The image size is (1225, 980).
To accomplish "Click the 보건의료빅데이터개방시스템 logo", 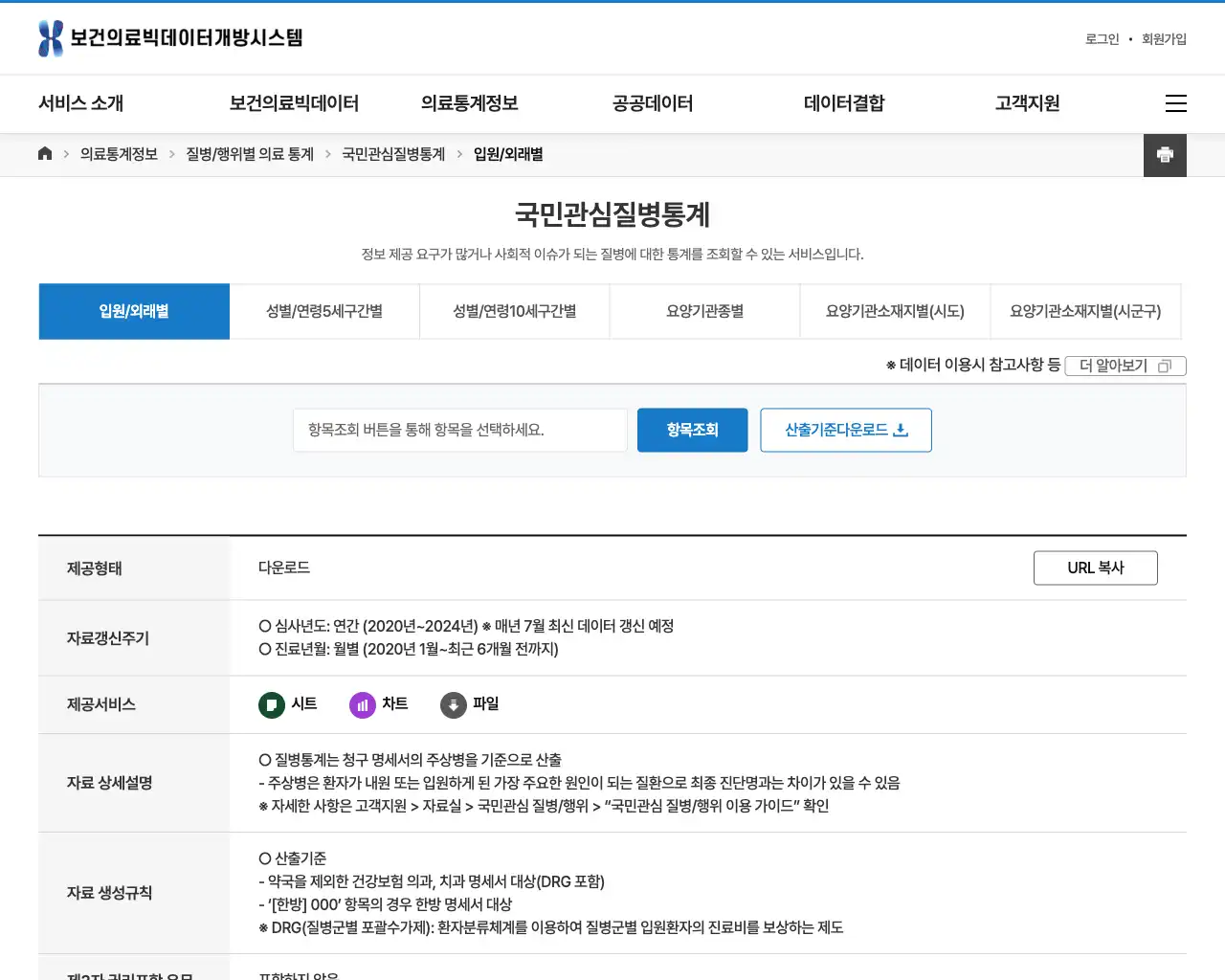I will point(170,38).
